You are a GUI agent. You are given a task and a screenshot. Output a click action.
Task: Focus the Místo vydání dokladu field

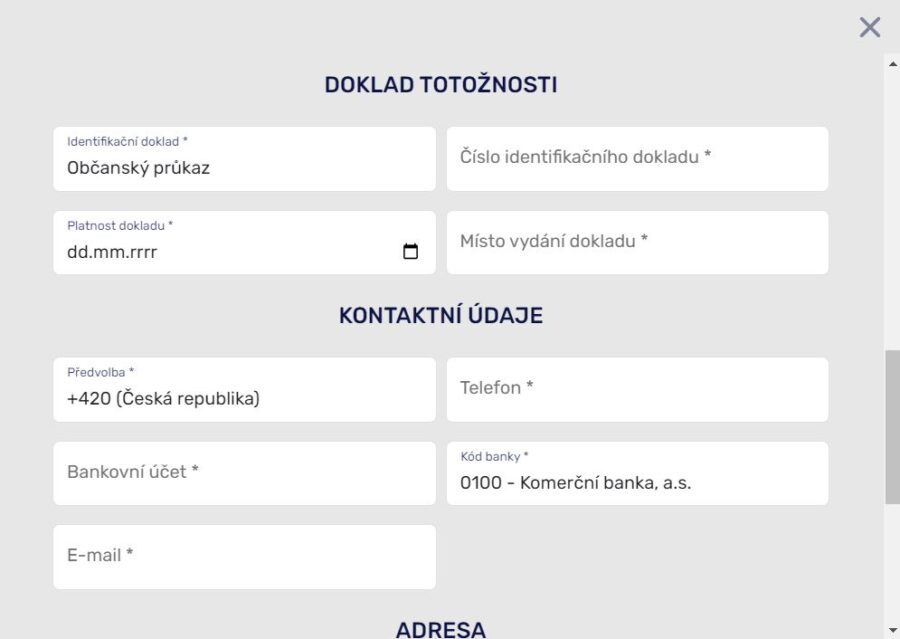637,243
